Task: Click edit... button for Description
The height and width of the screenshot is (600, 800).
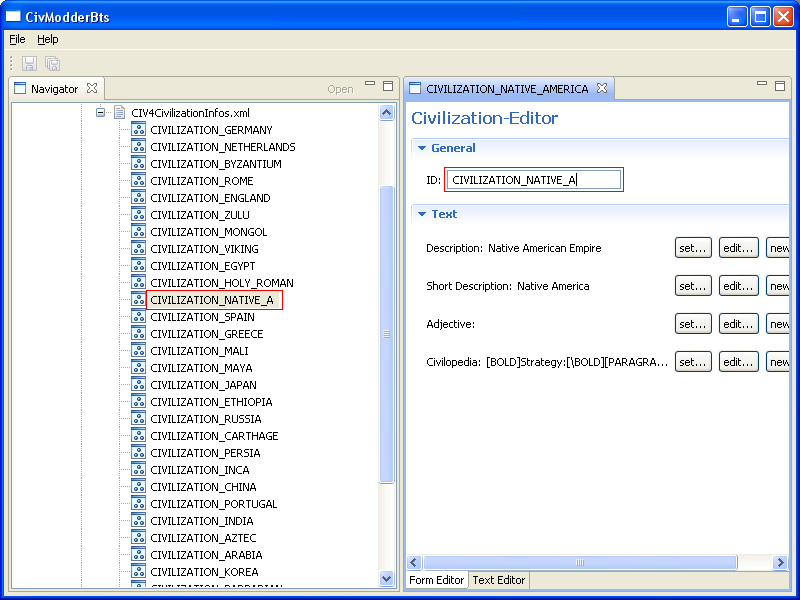Action: coord(738,248)
